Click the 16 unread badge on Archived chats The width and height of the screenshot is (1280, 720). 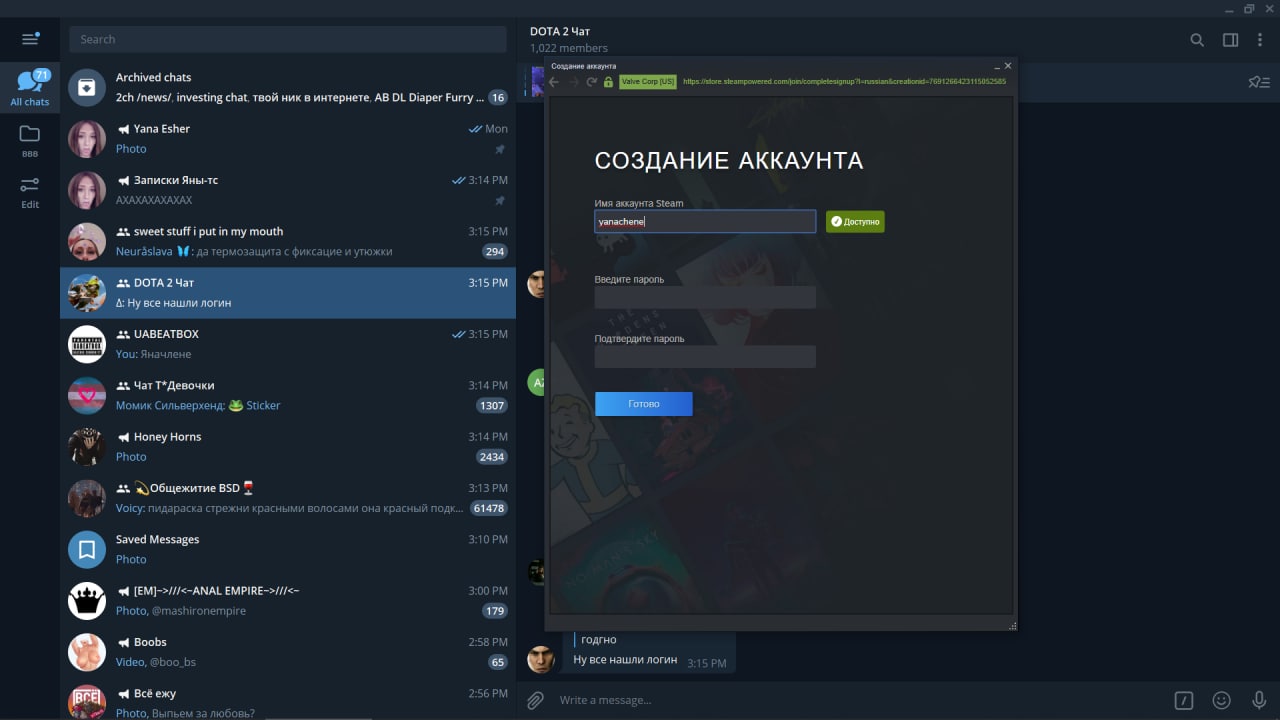(x=497, y=97)
